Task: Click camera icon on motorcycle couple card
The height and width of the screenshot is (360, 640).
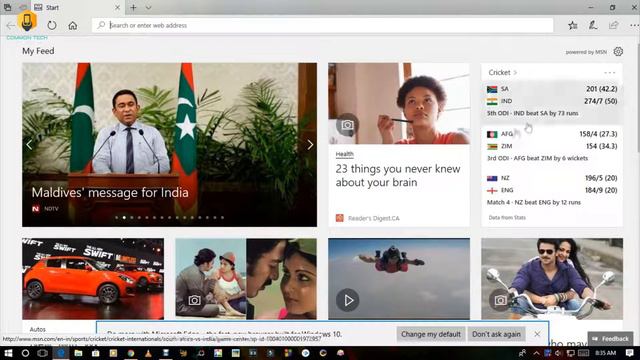Action: tap(500, 300)
